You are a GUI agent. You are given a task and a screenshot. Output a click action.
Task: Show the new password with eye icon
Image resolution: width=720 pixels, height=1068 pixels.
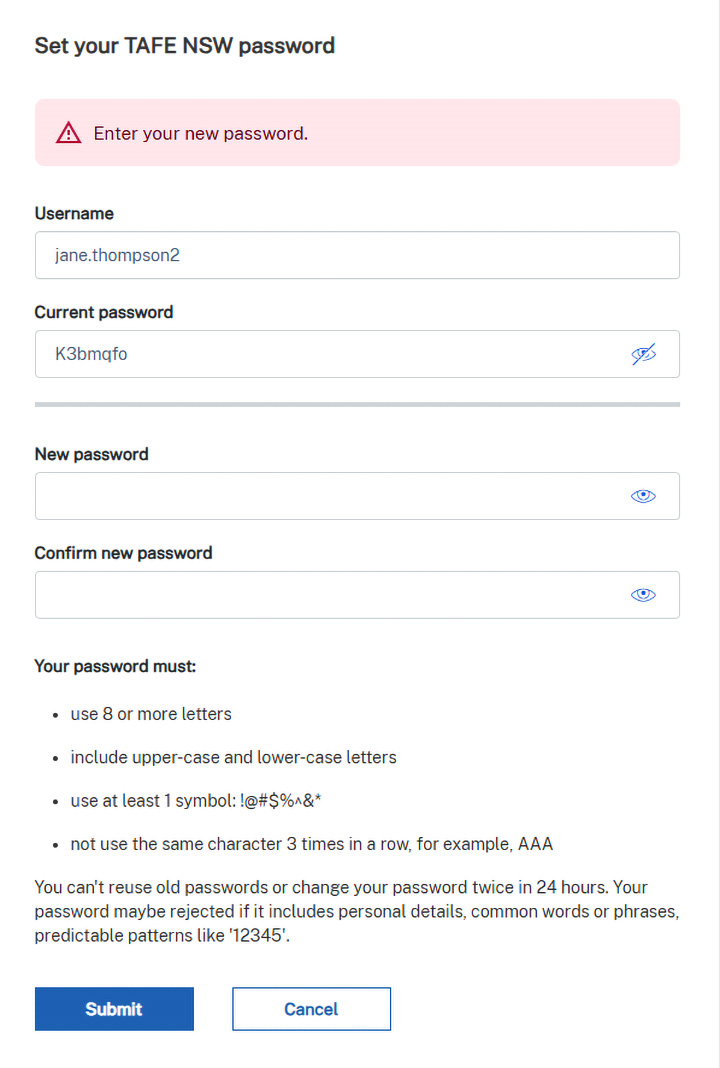(x=643, y=496)
